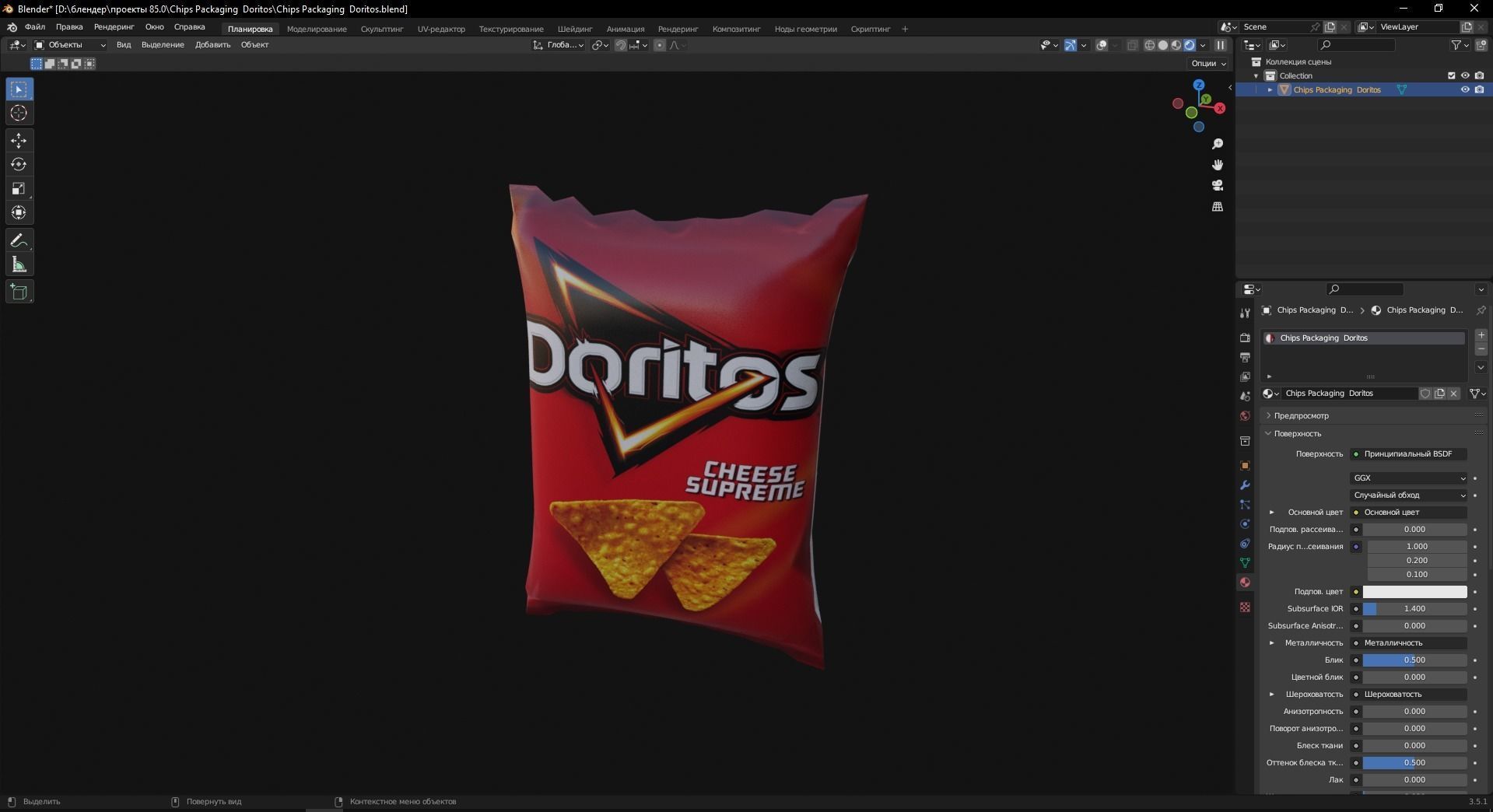Adjust the Subsurface IOR 1.400 slider
The height and width of the screenshot is (812, 1493).
point(1414,608)
